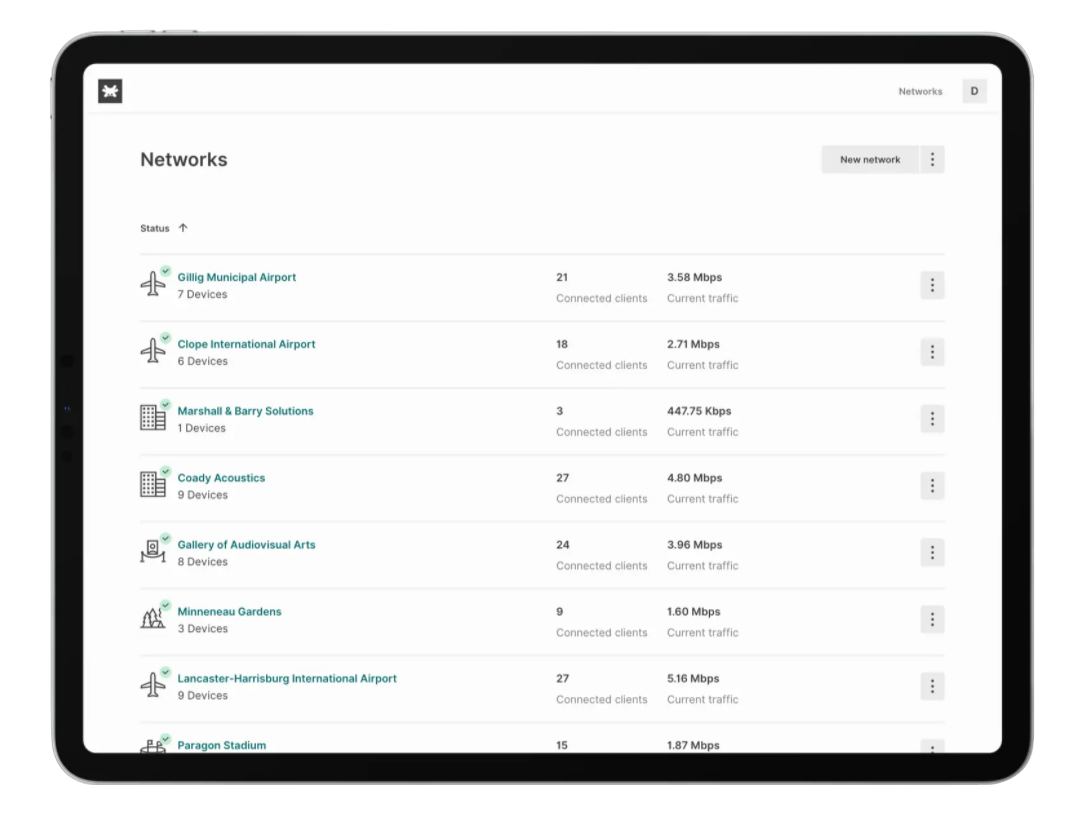Image resolution: width=1070 pixels, height=814 pixels.
Task: Reverse sort order with the up arrow
Action: 183,228
